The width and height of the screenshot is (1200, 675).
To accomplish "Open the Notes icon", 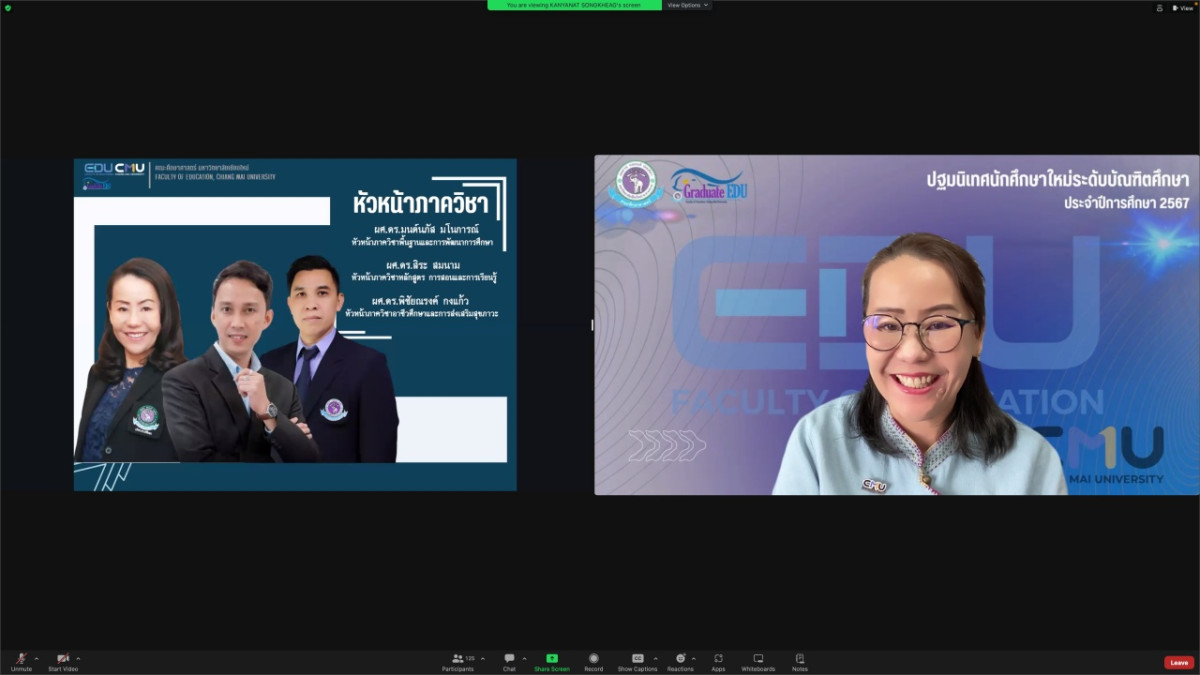I will click(799, 659).
